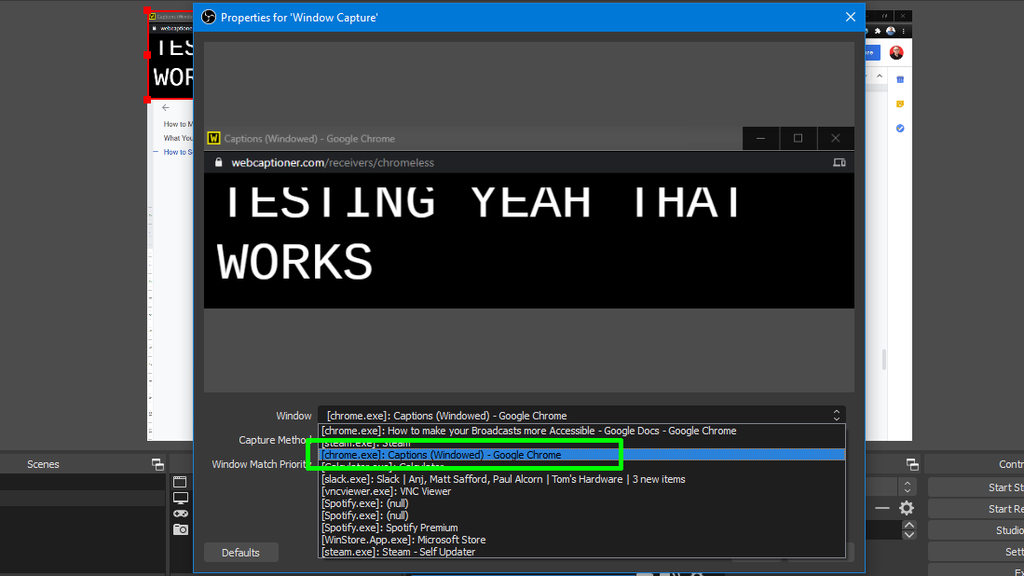The height and width of the screenshot is (576, 1024).
Task: Open Google Tasks from the Chrome side panel
Action: 900,127
